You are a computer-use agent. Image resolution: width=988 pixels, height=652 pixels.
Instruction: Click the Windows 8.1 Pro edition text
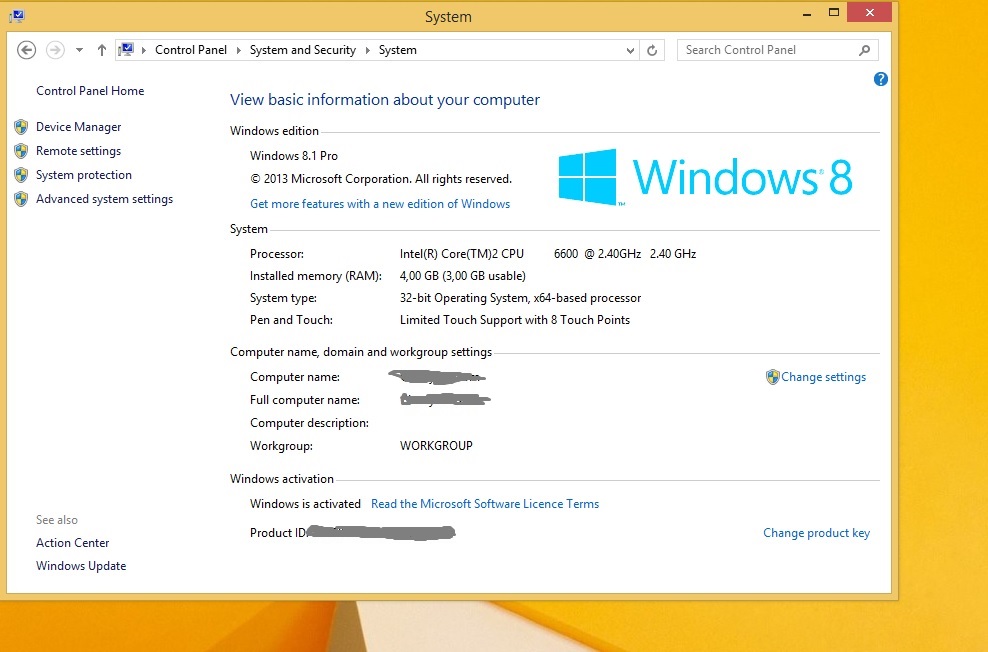point(294,156)
